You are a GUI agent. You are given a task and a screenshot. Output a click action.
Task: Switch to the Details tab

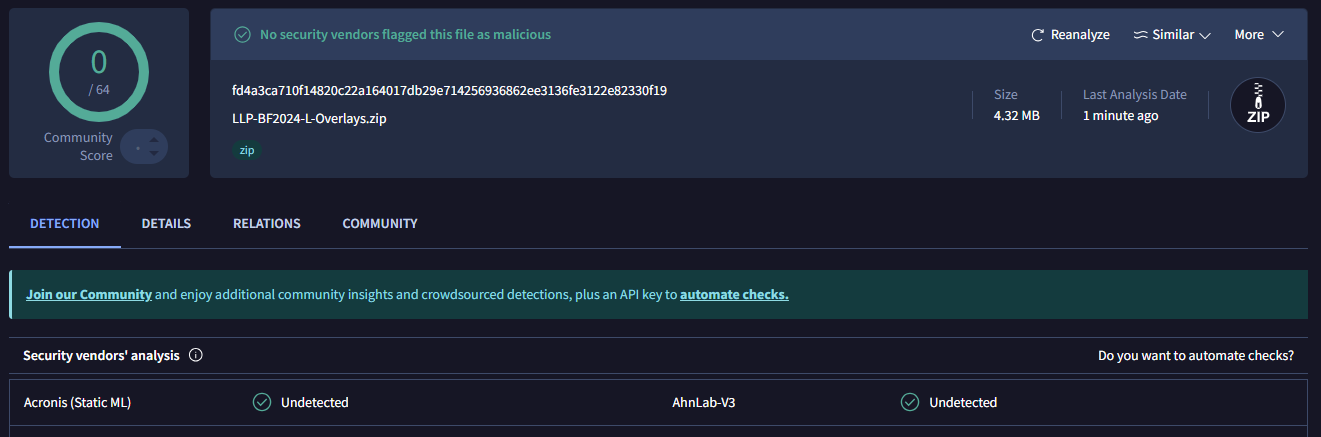[x=166, y=223]
